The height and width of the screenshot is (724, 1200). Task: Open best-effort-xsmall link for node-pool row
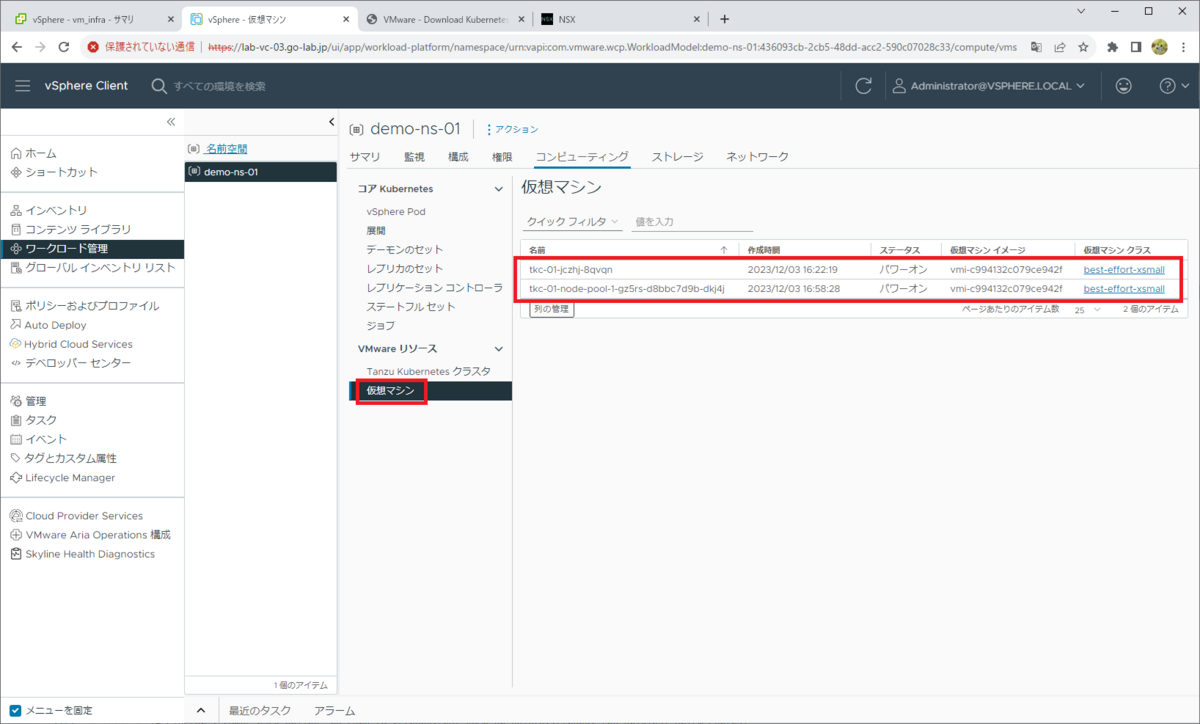point(1124,289)
